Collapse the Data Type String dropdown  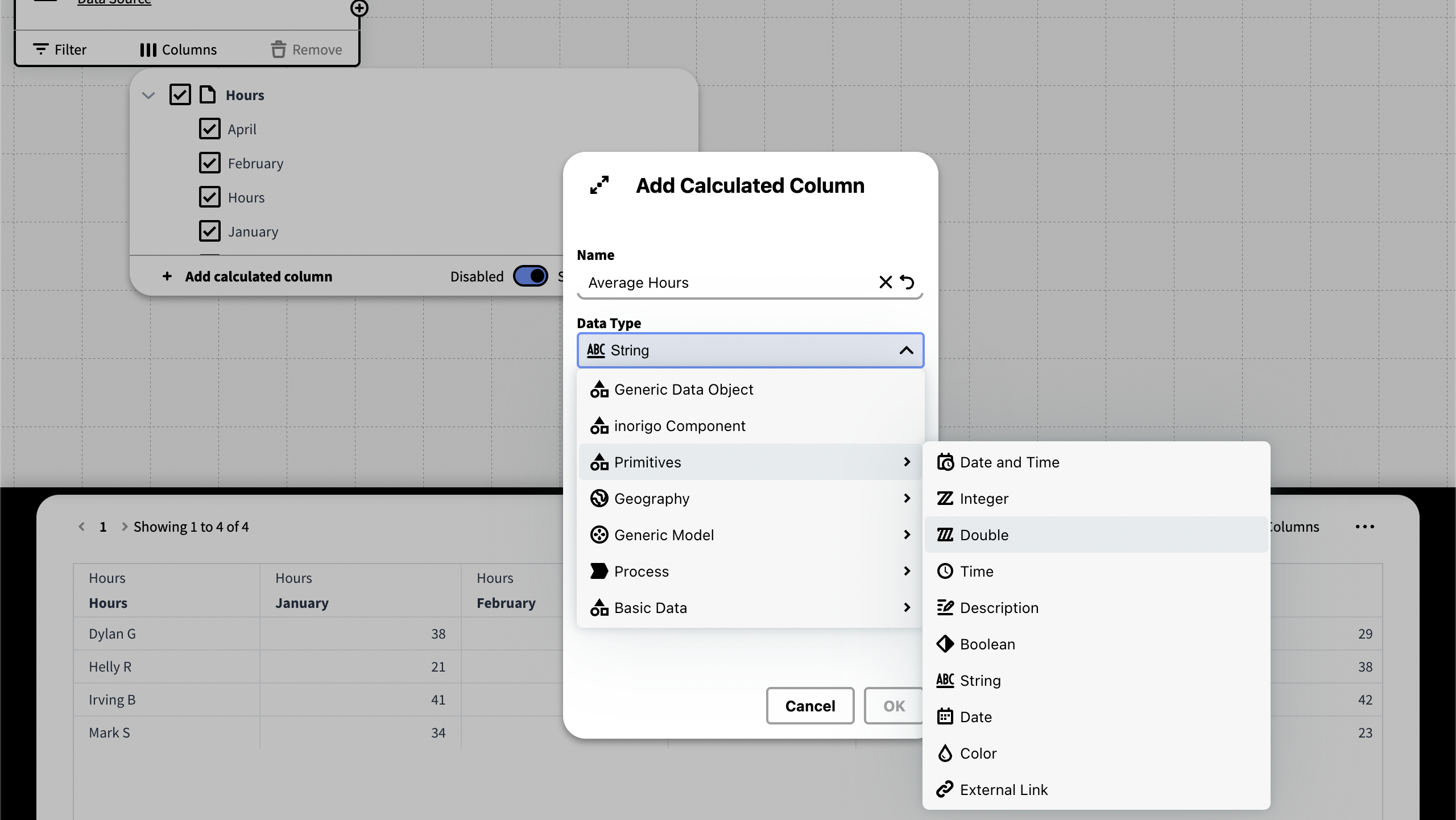click(x=906, y=350)
